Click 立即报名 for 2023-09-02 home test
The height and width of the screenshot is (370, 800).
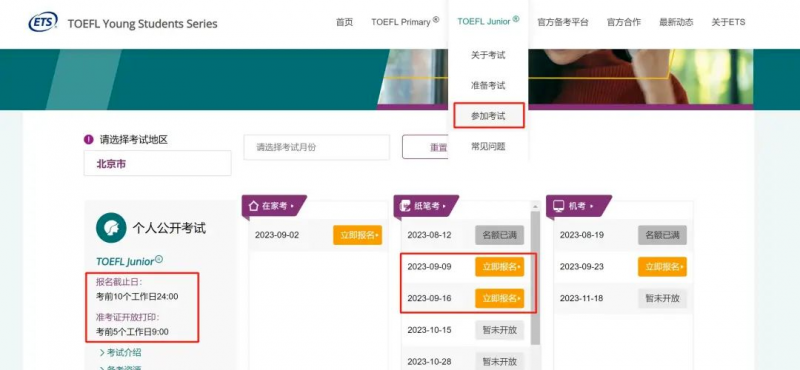click(358, 235)
